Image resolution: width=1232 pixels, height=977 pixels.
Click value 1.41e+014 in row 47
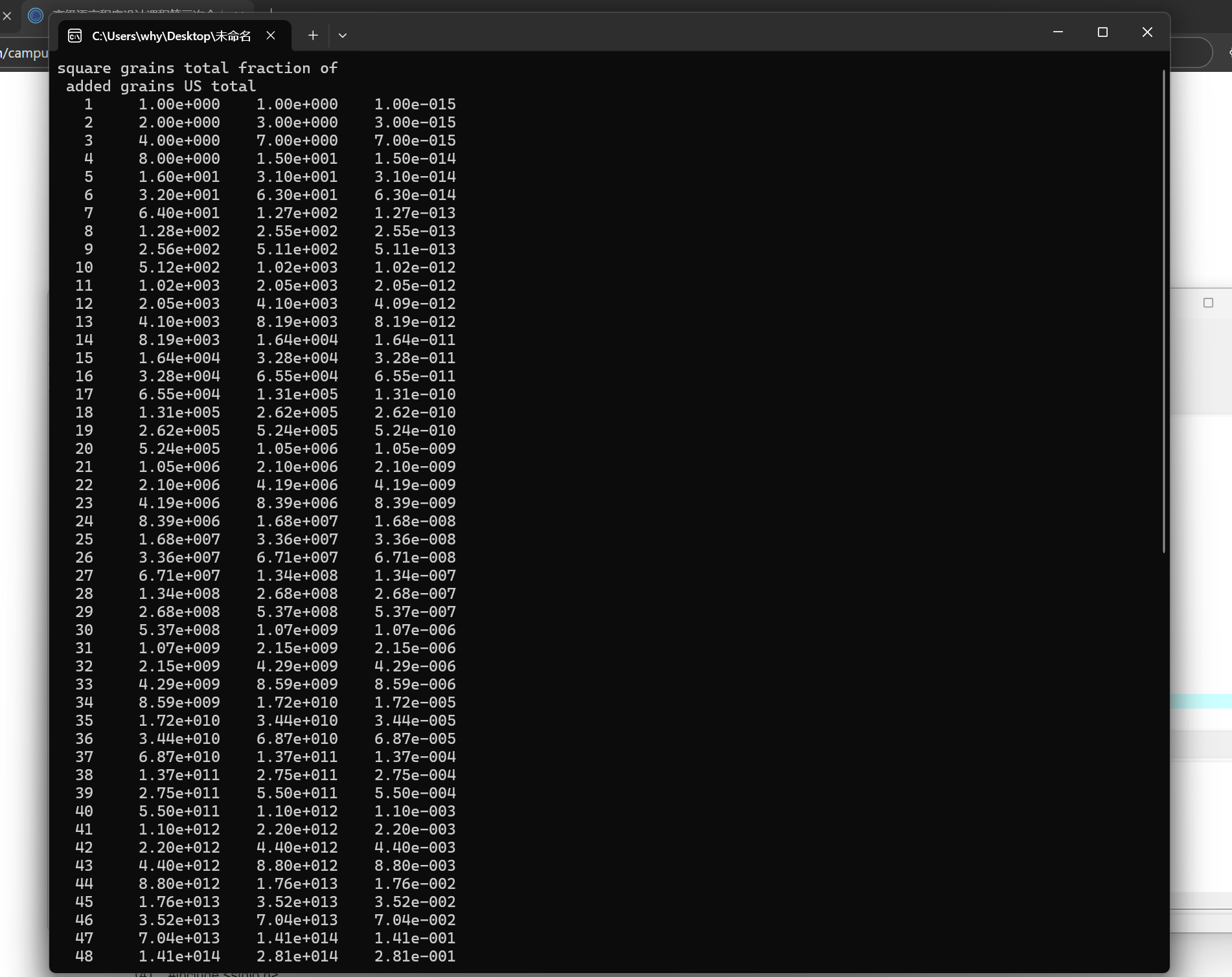click(x=297, y=938)
